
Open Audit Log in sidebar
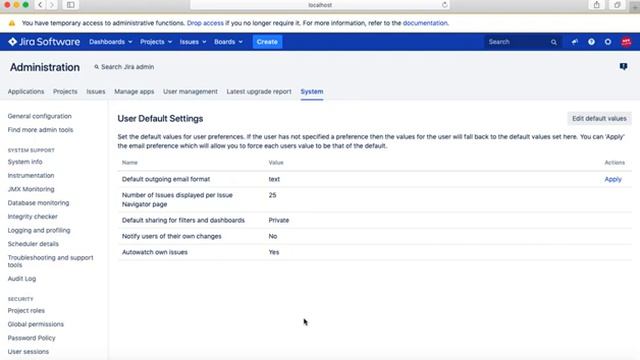click(x=22, y=279)
